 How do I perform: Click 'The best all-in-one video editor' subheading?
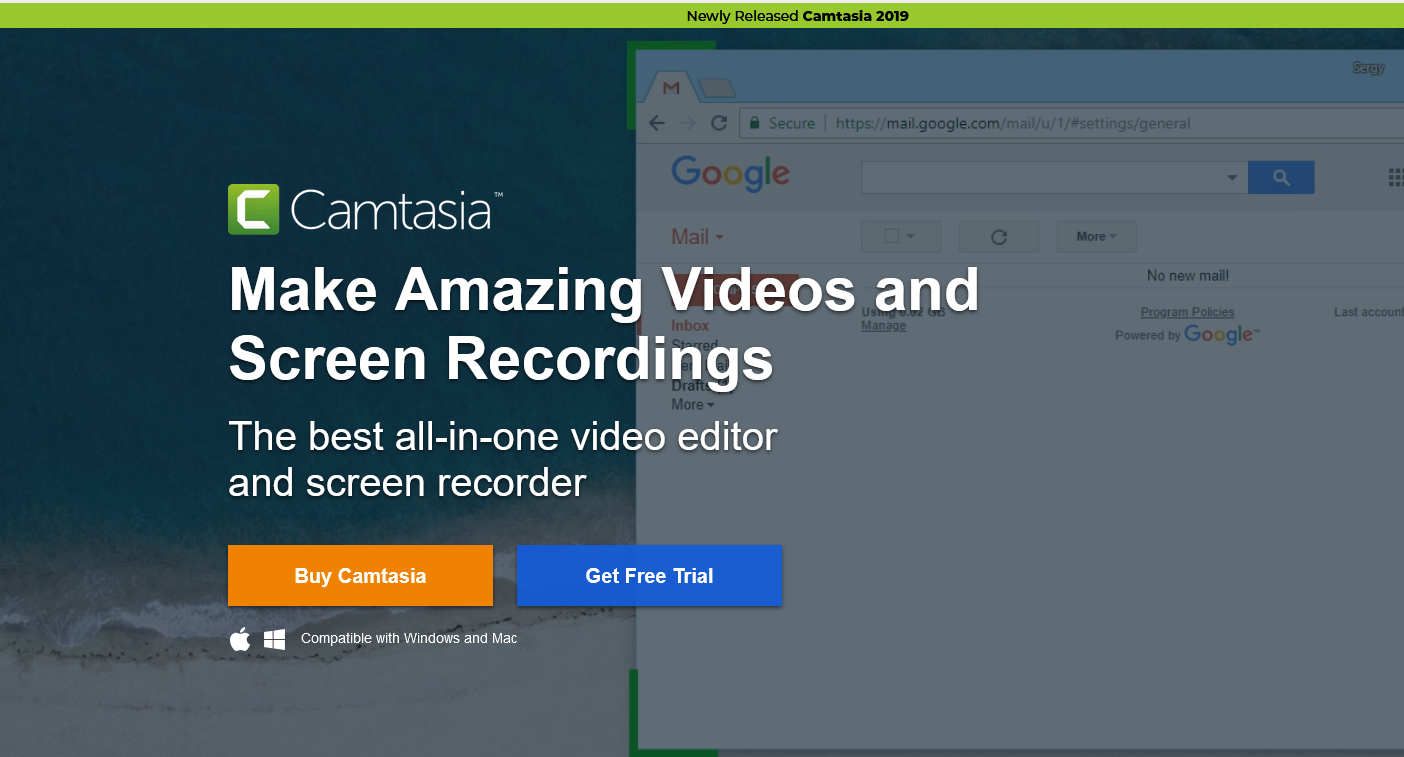(x=503, y=436)
